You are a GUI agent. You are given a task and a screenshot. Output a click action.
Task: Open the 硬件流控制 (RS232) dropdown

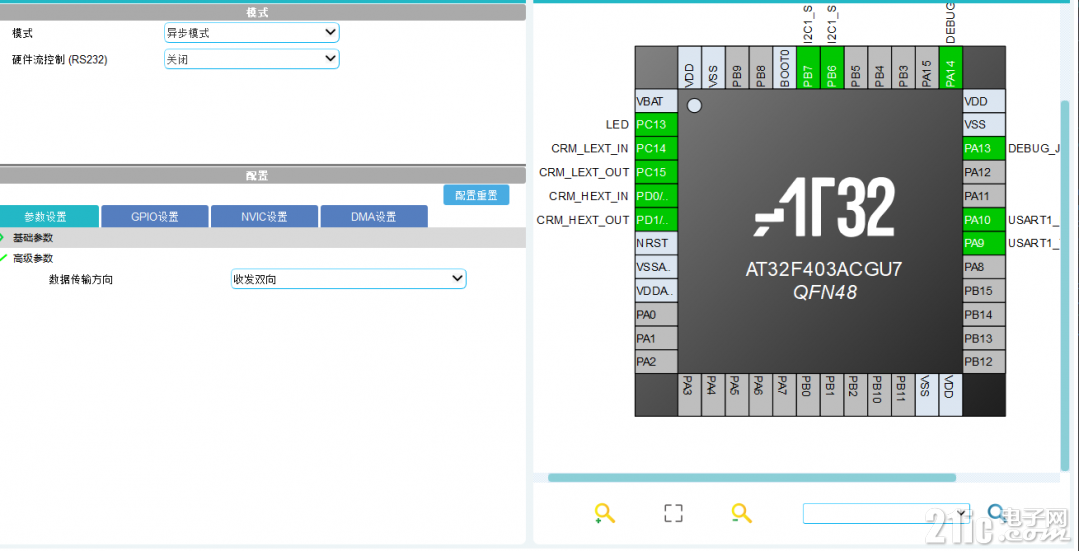point(251,59)
